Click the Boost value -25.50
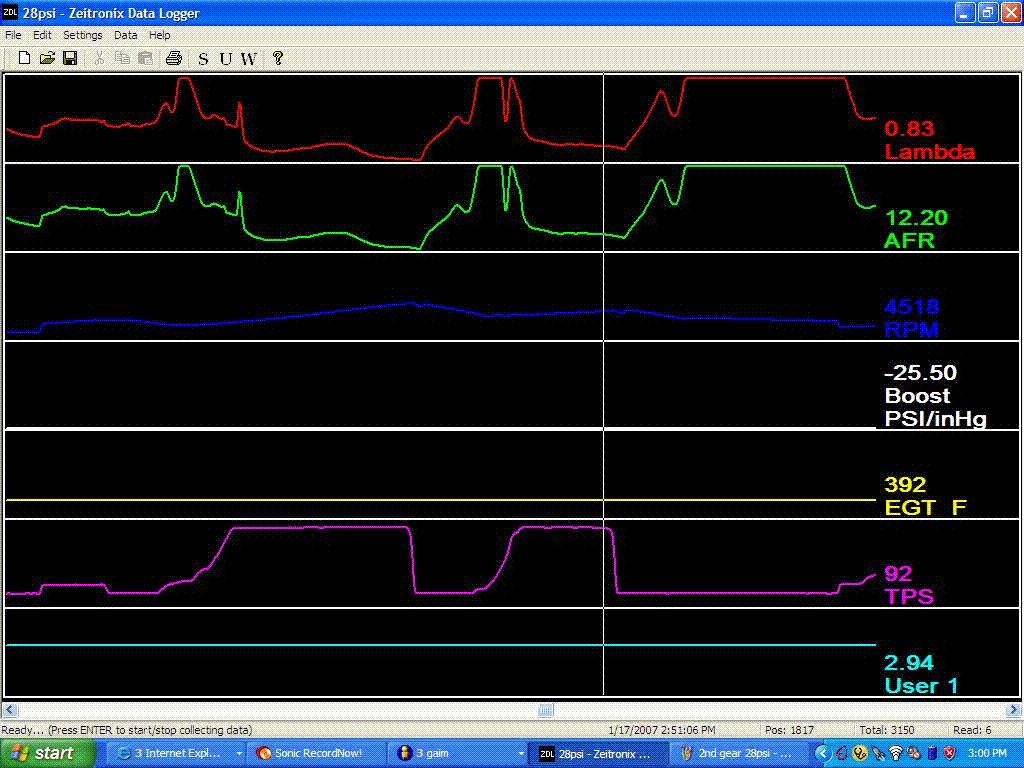 [x=920, y=373]
